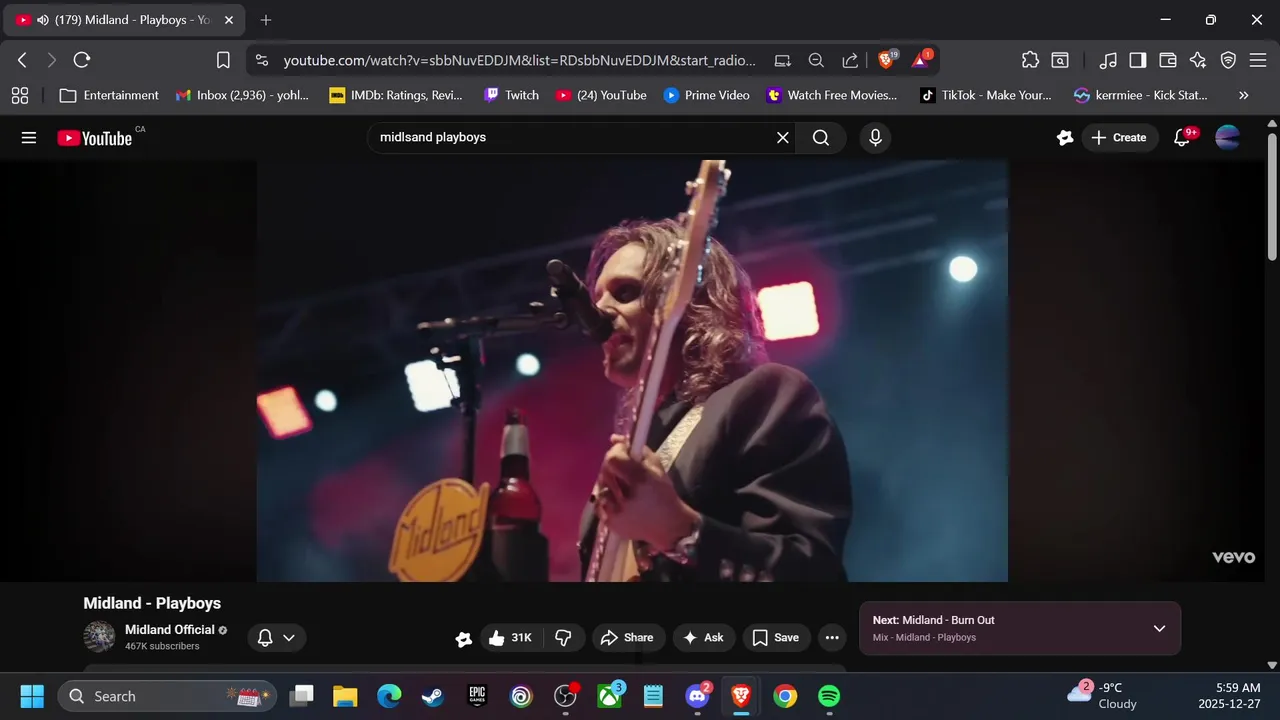Open the Prime Video bookmark
Image resolution: width=1280 pixels, height=720 pixels.
[x=707, y=95]
